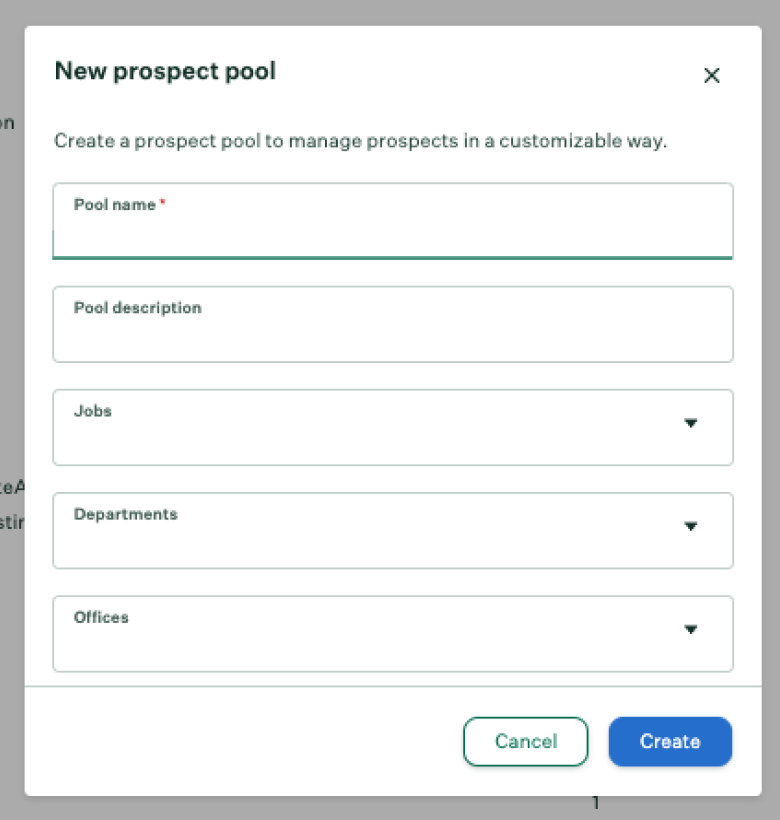Close the New prospect pool dialog

click(712, 75)
